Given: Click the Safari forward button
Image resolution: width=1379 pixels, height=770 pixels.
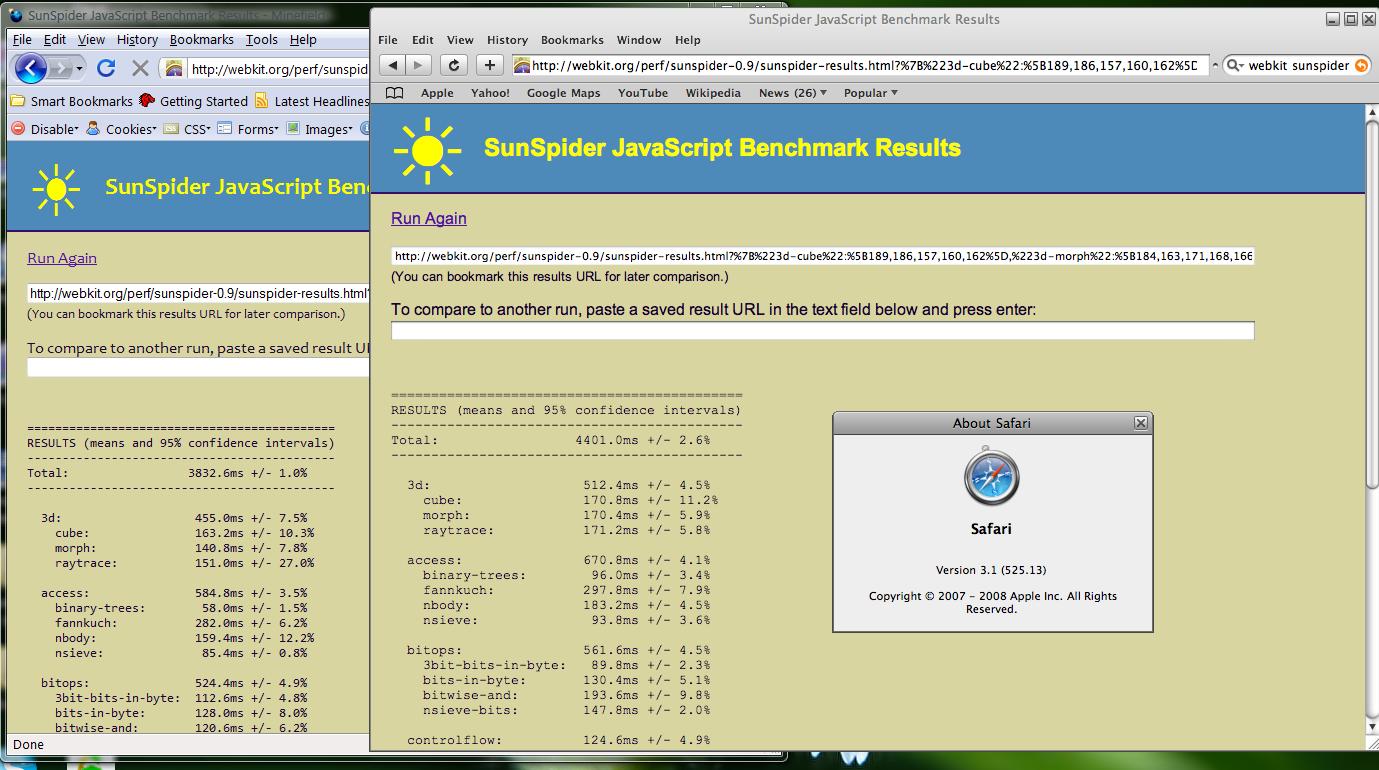Looking at the screenshot, I should [x=418, y=65].
